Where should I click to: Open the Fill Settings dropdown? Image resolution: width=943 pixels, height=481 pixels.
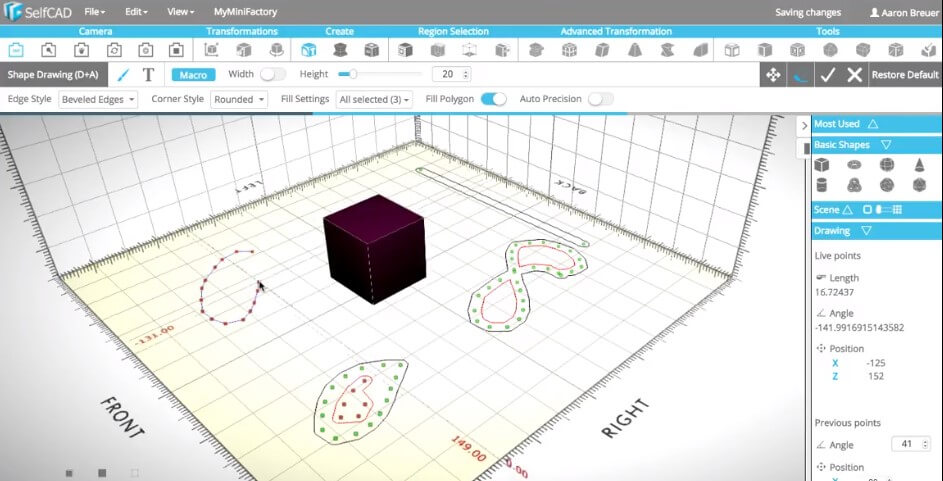[x=374, y=100]
